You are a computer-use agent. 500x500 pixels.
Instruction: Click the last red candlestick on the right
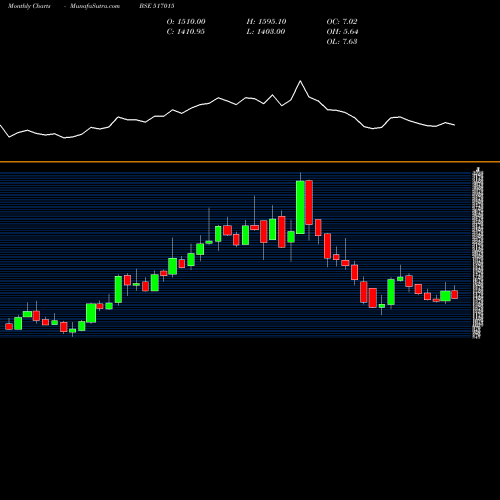[454, 294]
